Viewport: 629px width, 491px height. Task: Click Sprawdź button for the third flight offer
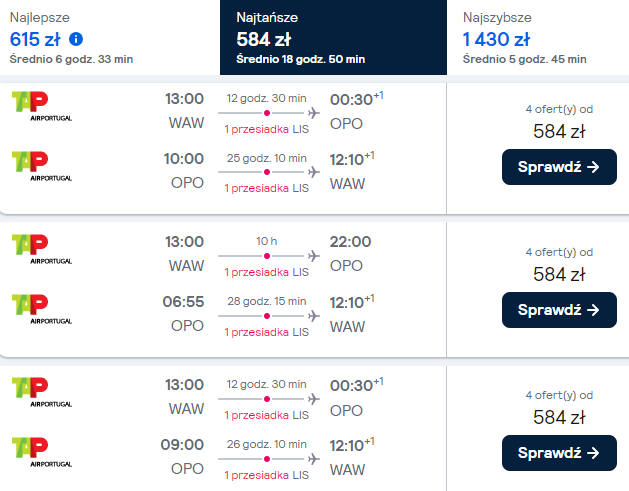click(559, 453)
